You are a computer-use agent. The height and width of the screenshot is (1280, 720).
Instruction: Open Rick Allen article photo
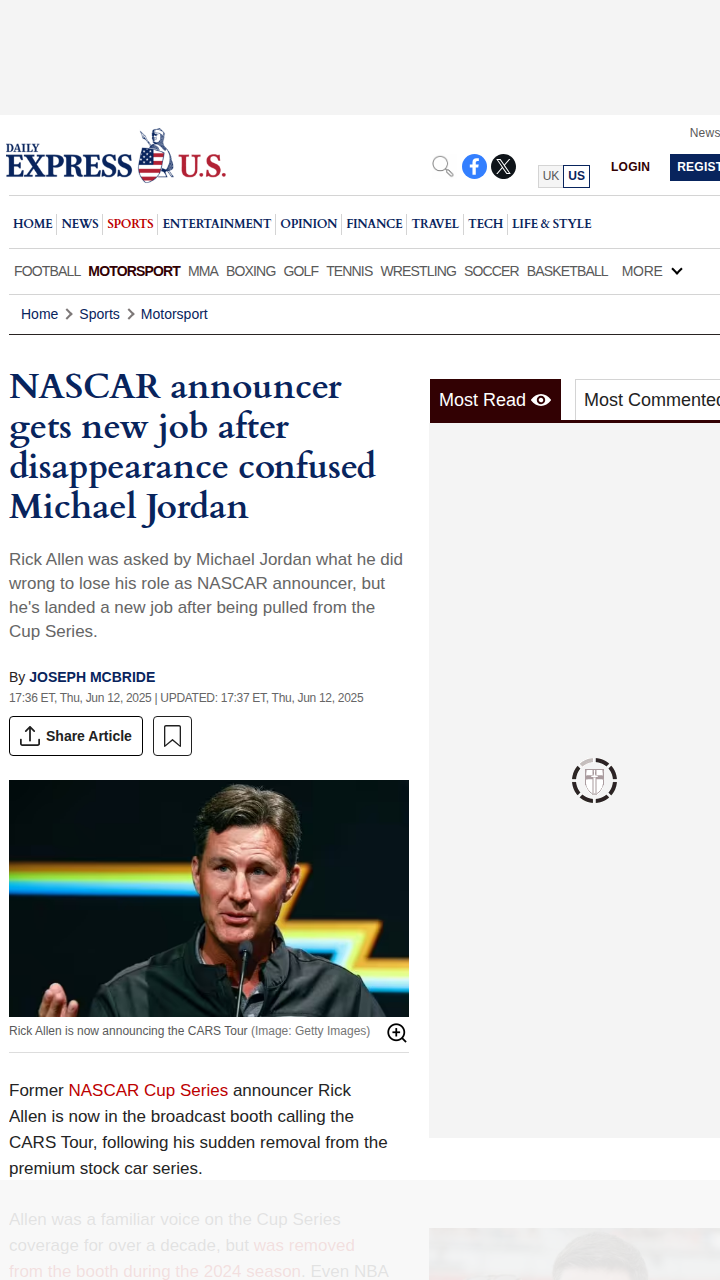pos(209,898)
